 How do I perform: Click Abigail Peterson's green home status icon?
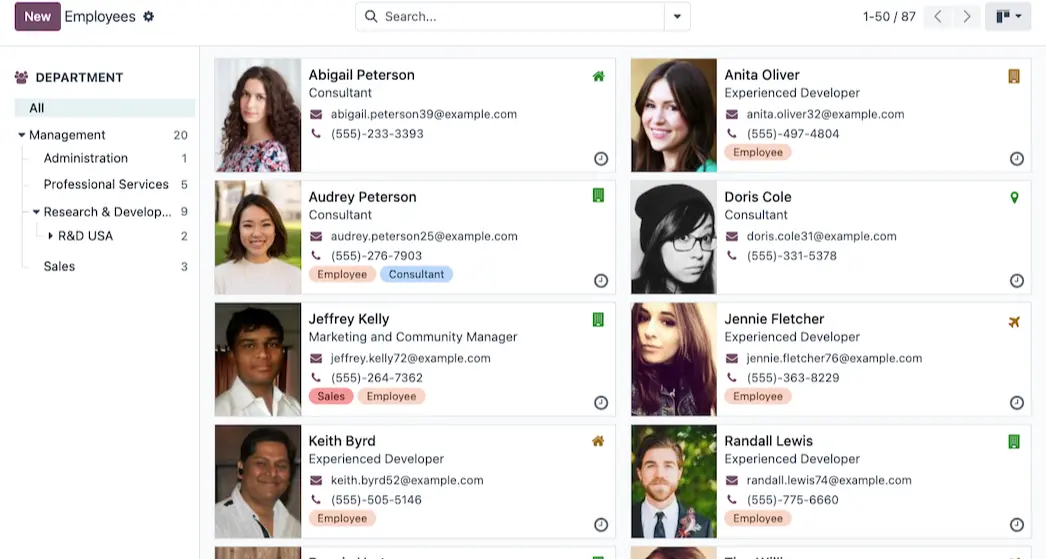click(x=598, y=76)
